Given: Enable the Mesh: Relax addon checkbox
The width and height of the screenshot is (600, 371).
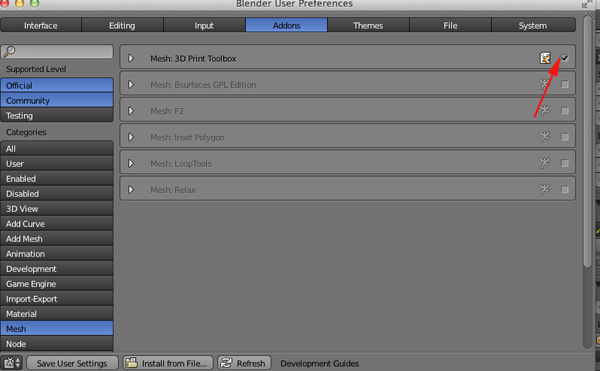Looking at the screenshot, I should coord(564,189).
